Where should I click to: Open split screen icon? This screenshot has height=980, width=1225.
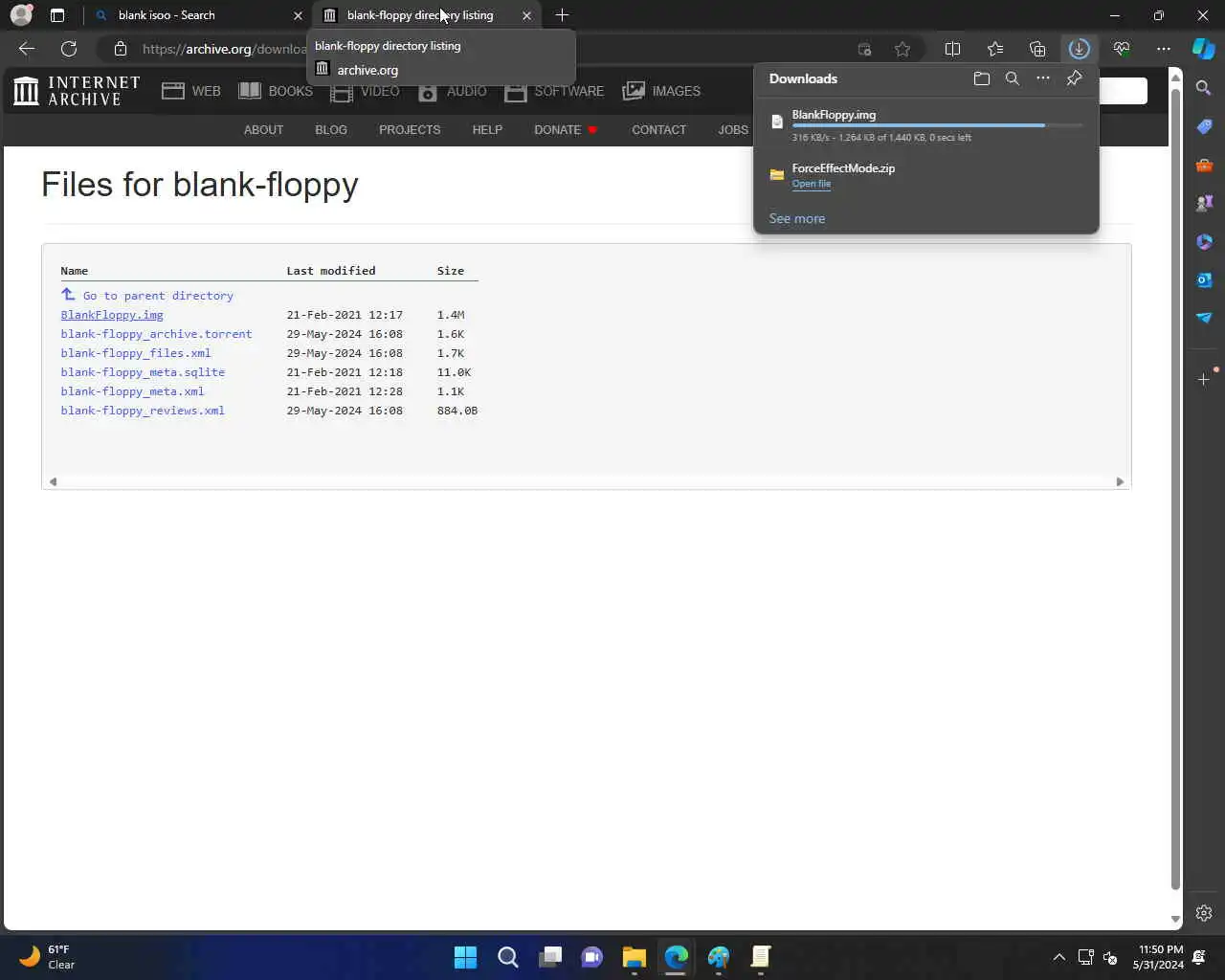(x=952, y=49)
